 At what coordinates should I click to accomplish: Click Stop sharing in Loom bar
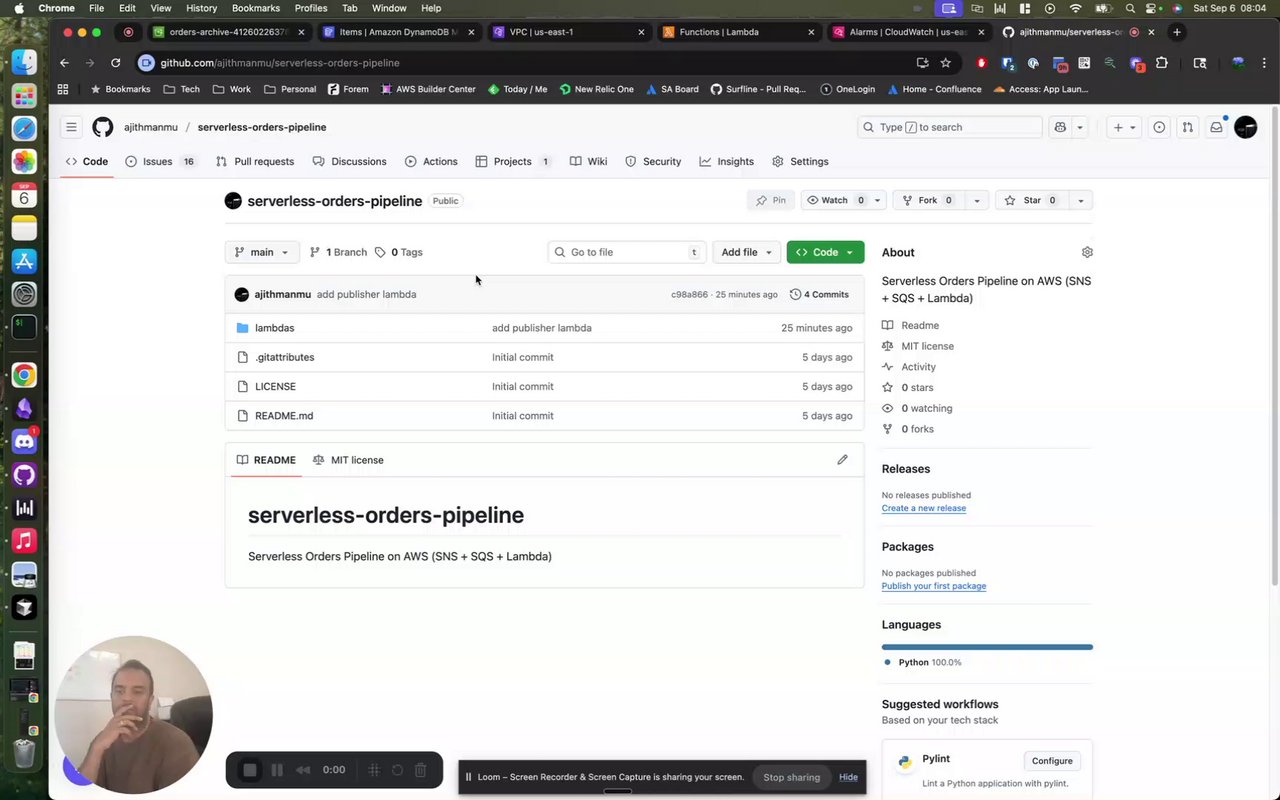[791, 777]
